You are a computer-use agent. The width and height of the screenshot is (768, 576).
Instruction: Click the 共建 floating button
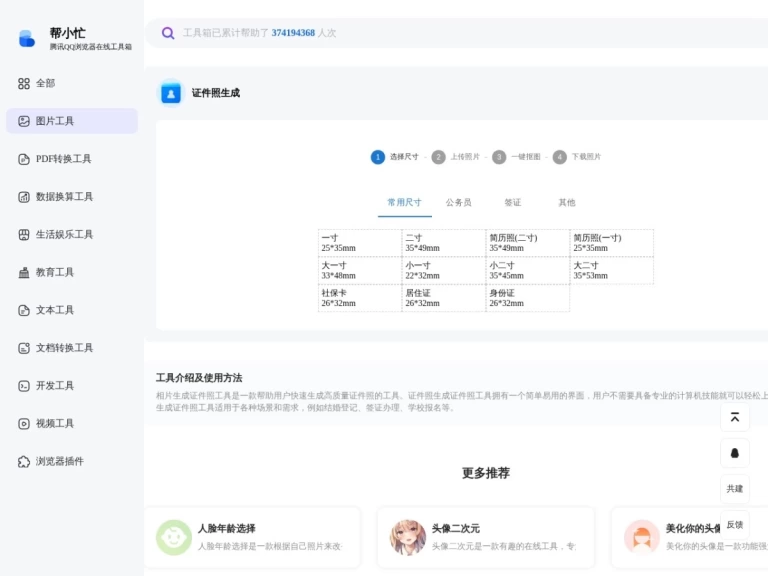735,489
